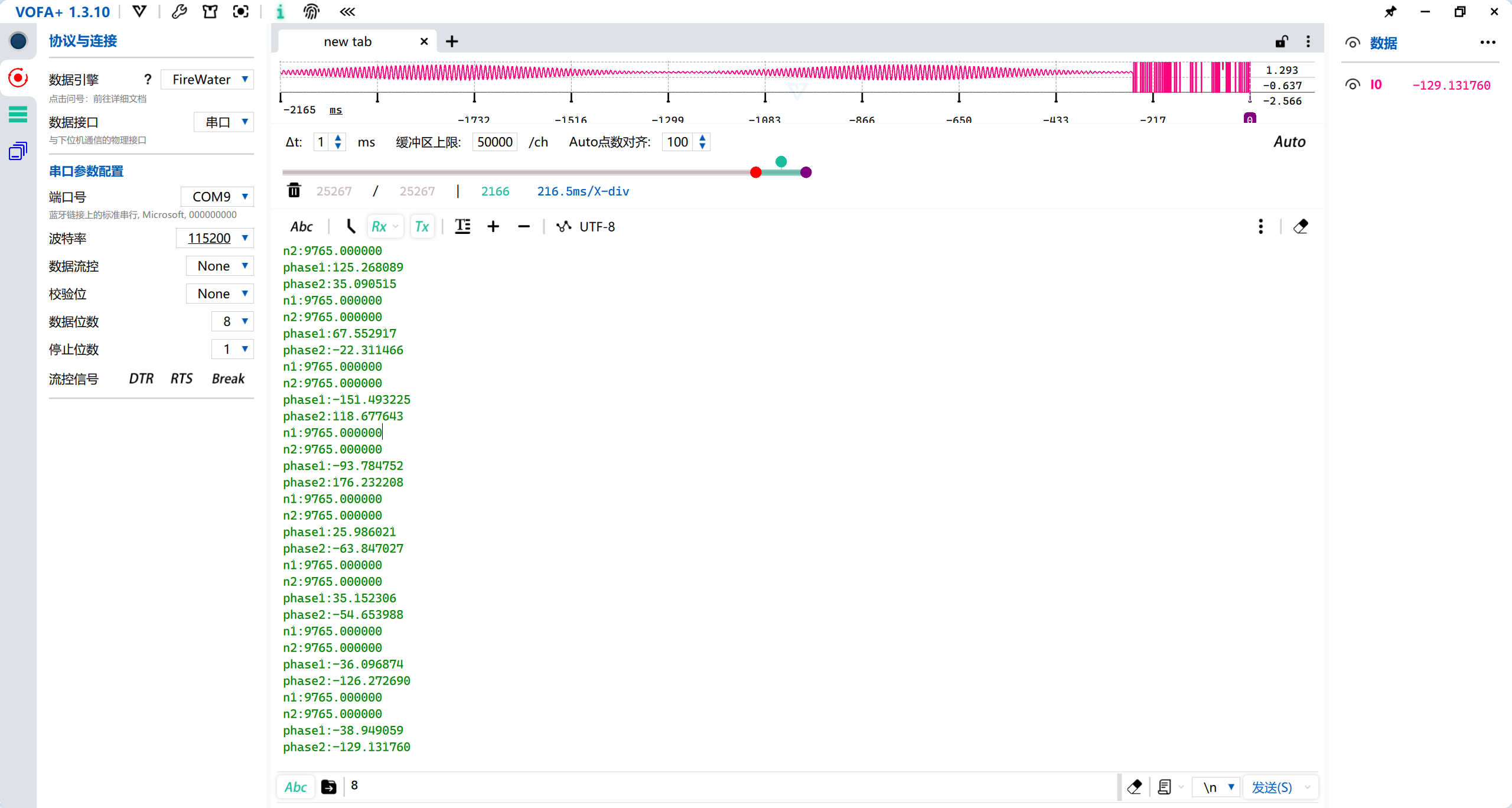Clear buffer with trash can icon

click(x=294, y=190)
